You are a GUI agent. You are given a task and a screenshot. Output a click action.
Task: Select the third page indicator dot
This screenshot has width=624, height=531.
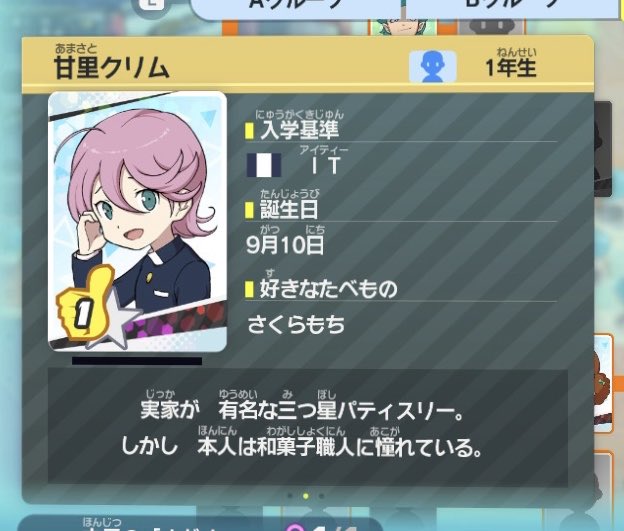[321, 496]
